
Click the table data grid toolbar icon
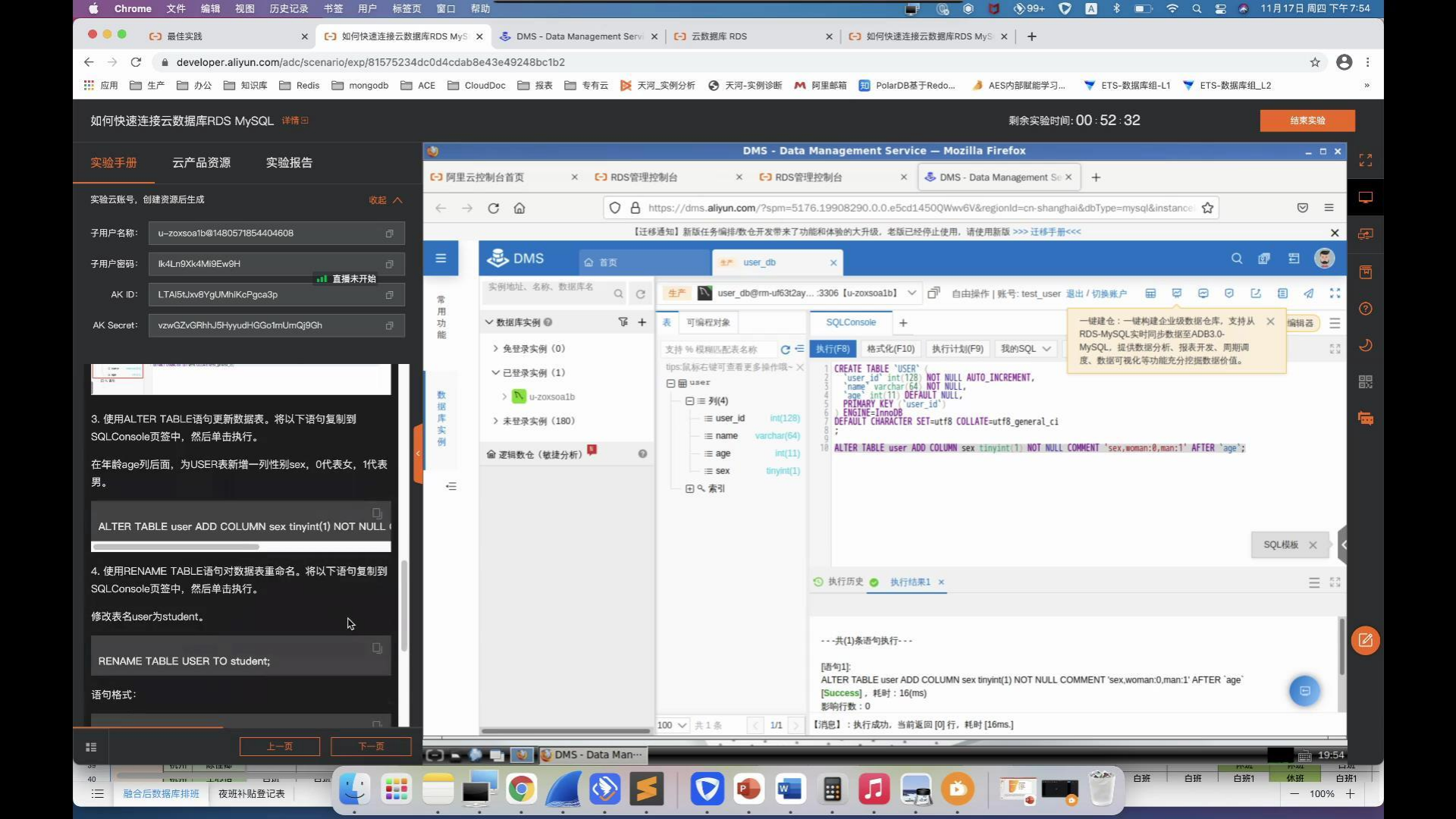click(x=1150, y=293)
